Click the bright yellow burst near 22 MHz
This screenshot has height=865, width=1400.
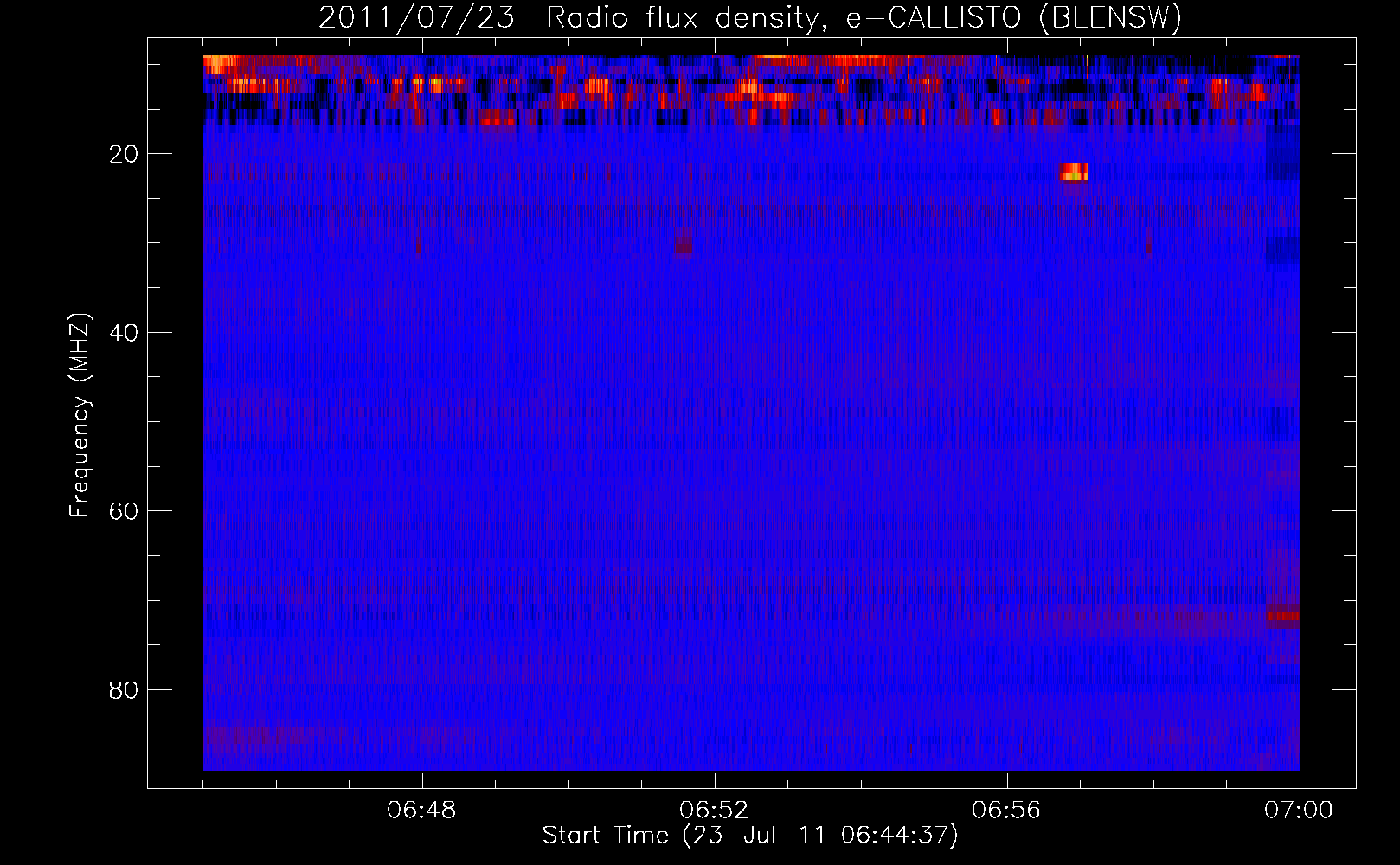(x=1074, y=172)
